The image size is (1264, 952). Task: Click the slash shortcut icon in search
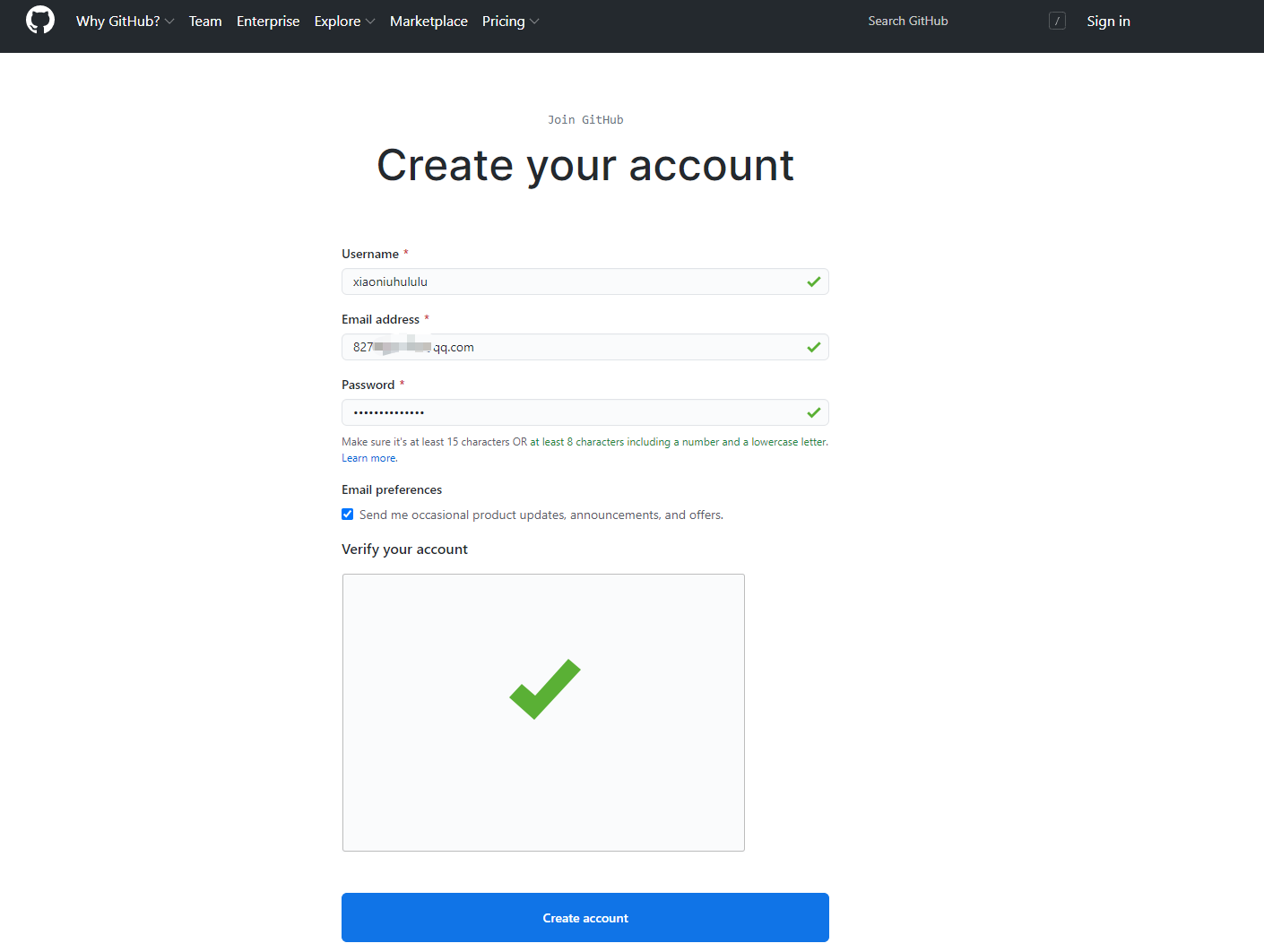(x=1057, y=21)
